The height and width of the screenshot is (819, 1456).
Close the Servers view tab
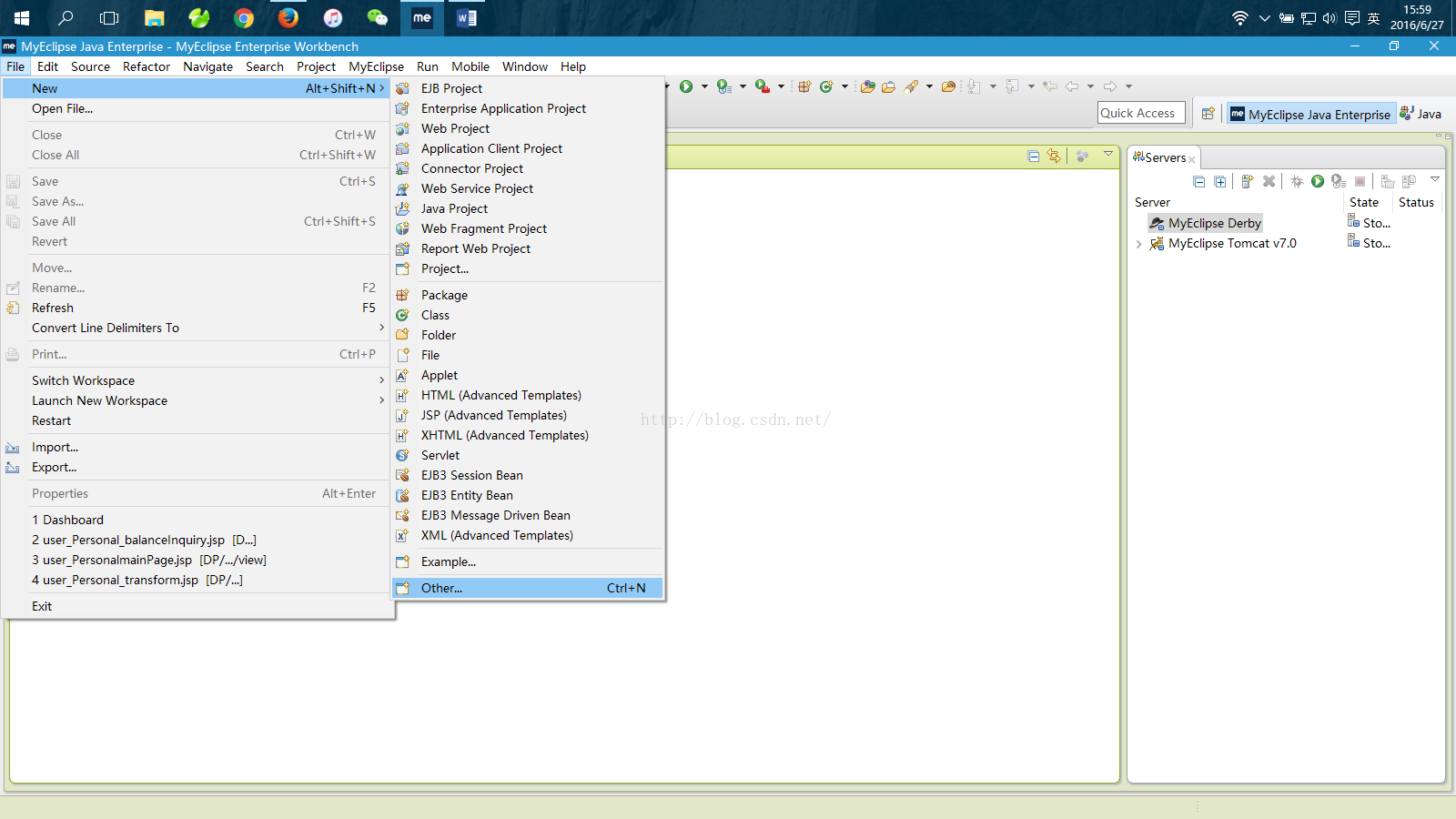click(x=1192, y=159)
